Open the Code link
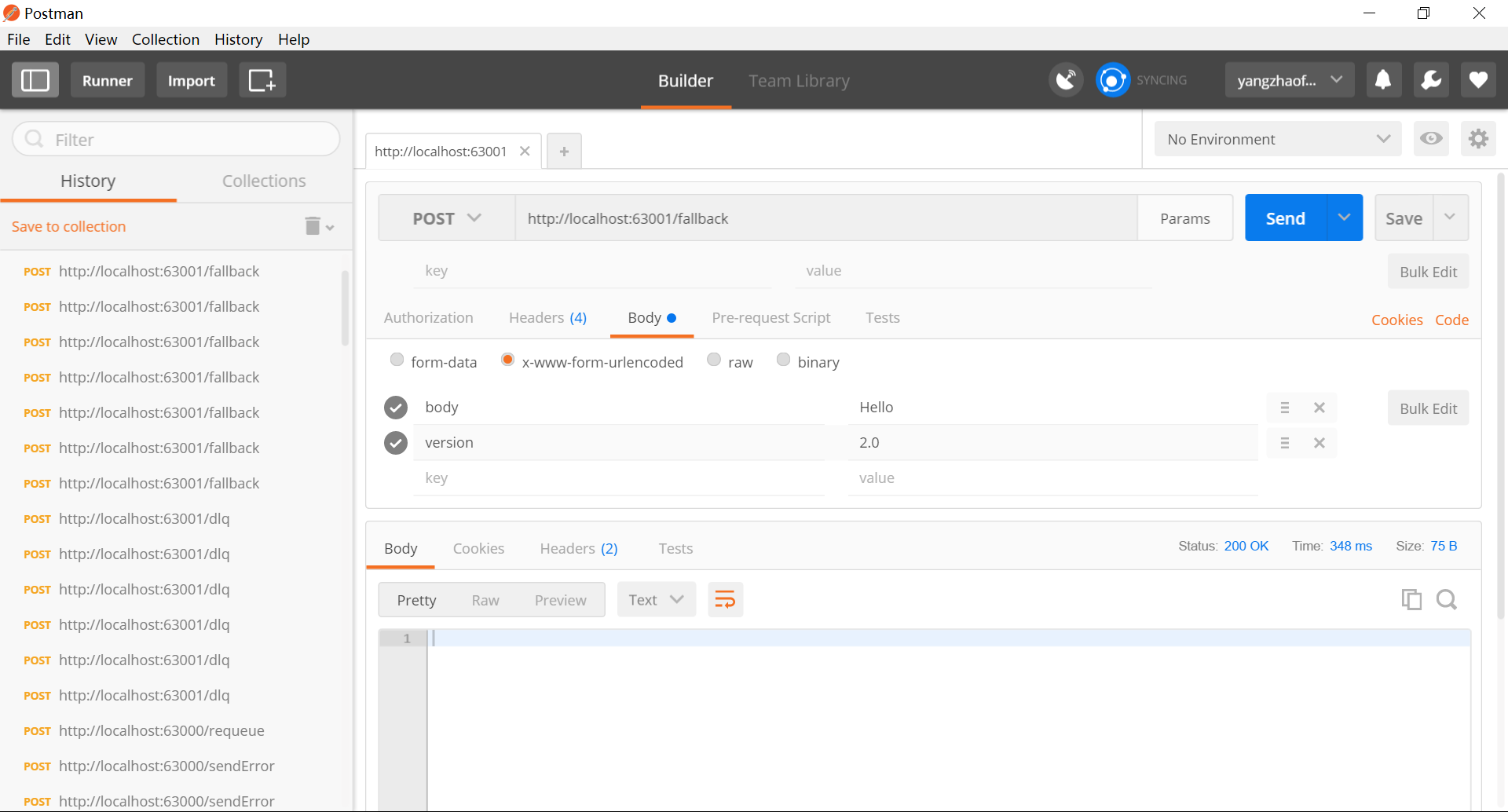The image size is (1508, 812). coord(1451,320)
